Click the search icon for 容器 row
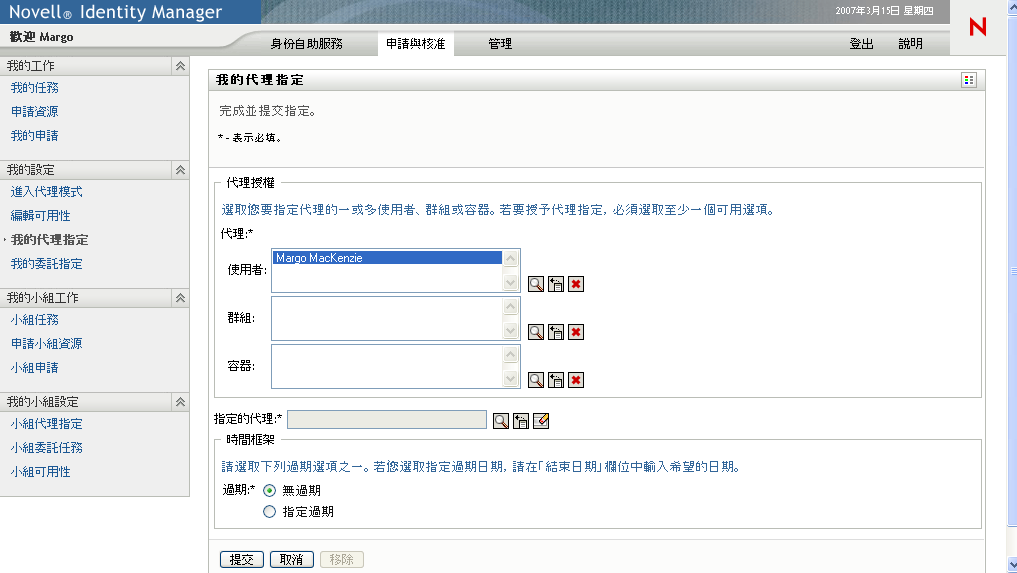1017x573 pixels. point(536,380)
